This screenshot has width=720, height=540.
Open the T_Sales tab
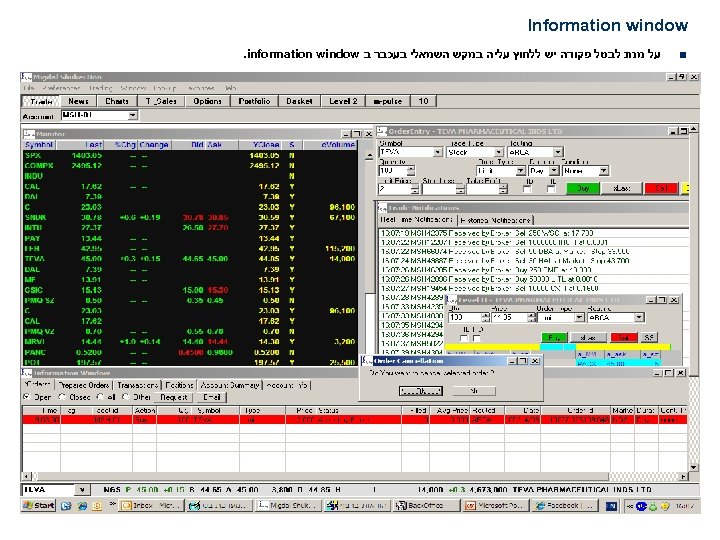point(161,101)
